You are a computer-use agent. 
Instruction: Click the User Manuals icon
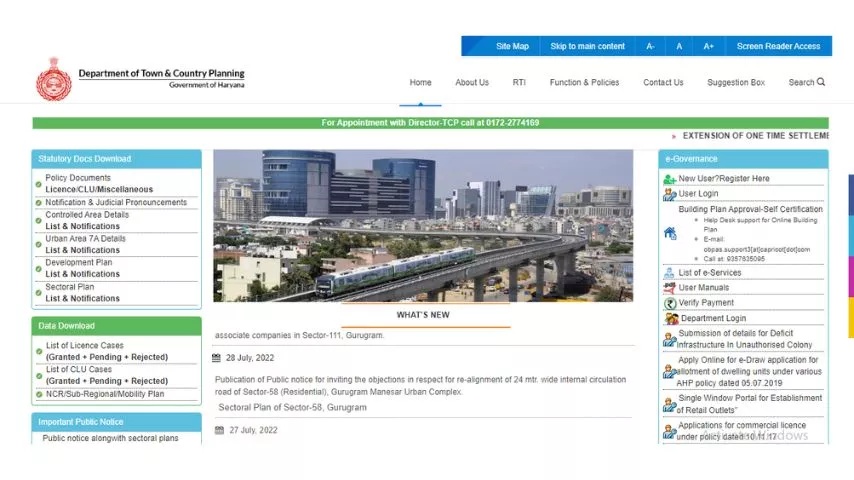[x=670, y=288]
